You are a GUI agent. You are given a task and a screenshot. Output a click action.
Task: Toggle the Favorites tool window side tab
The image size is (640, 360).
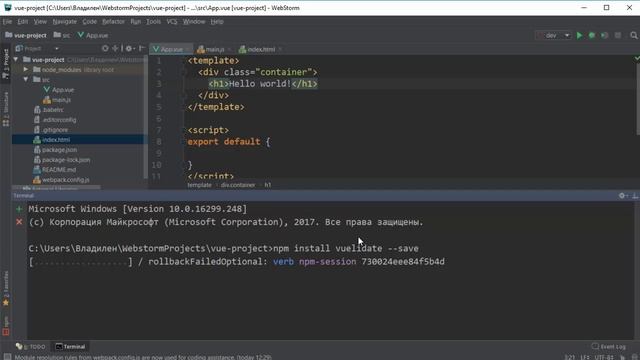6,289
